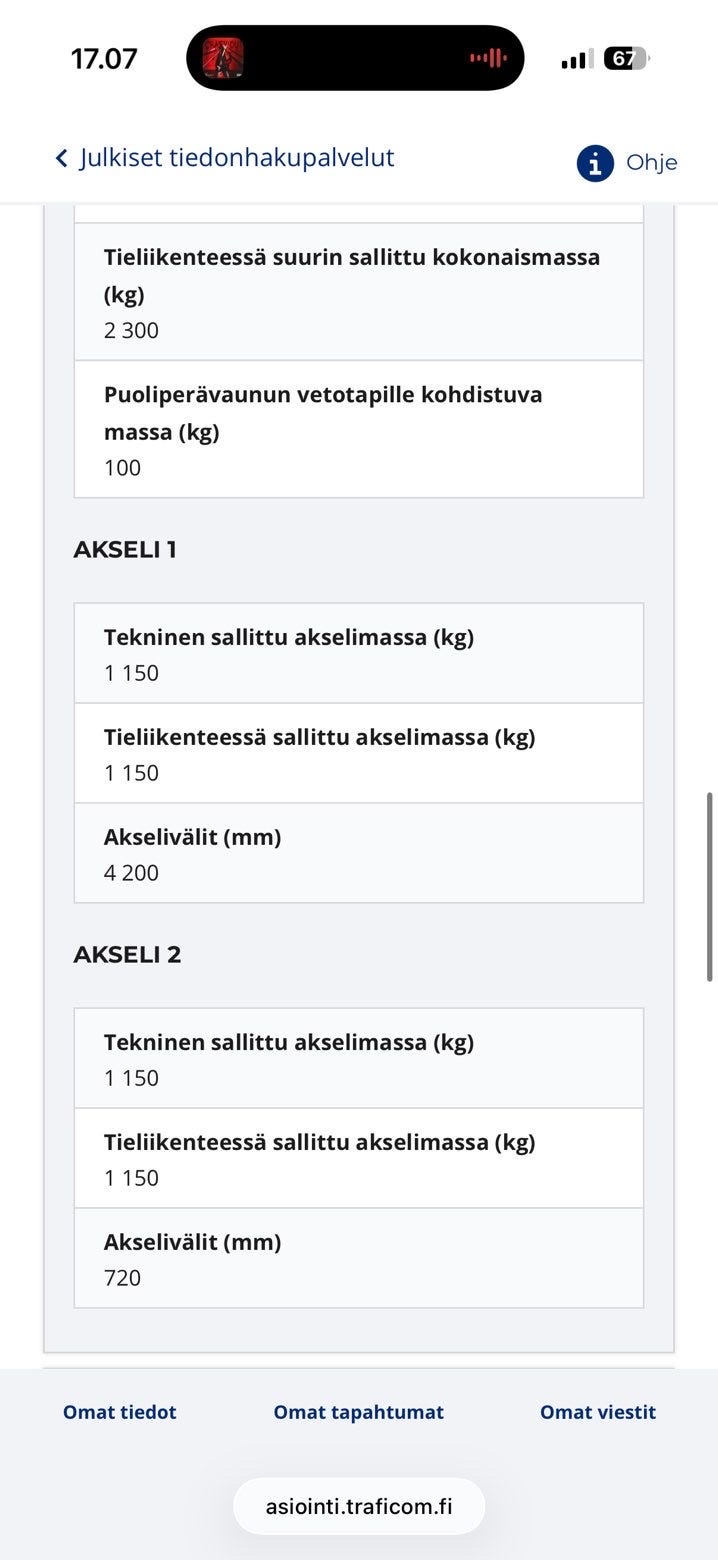Go back to Julkiset tiedonhakupalvelut
The width and height of the screenshot is (718, 1560).
click(x=237, y=158)
